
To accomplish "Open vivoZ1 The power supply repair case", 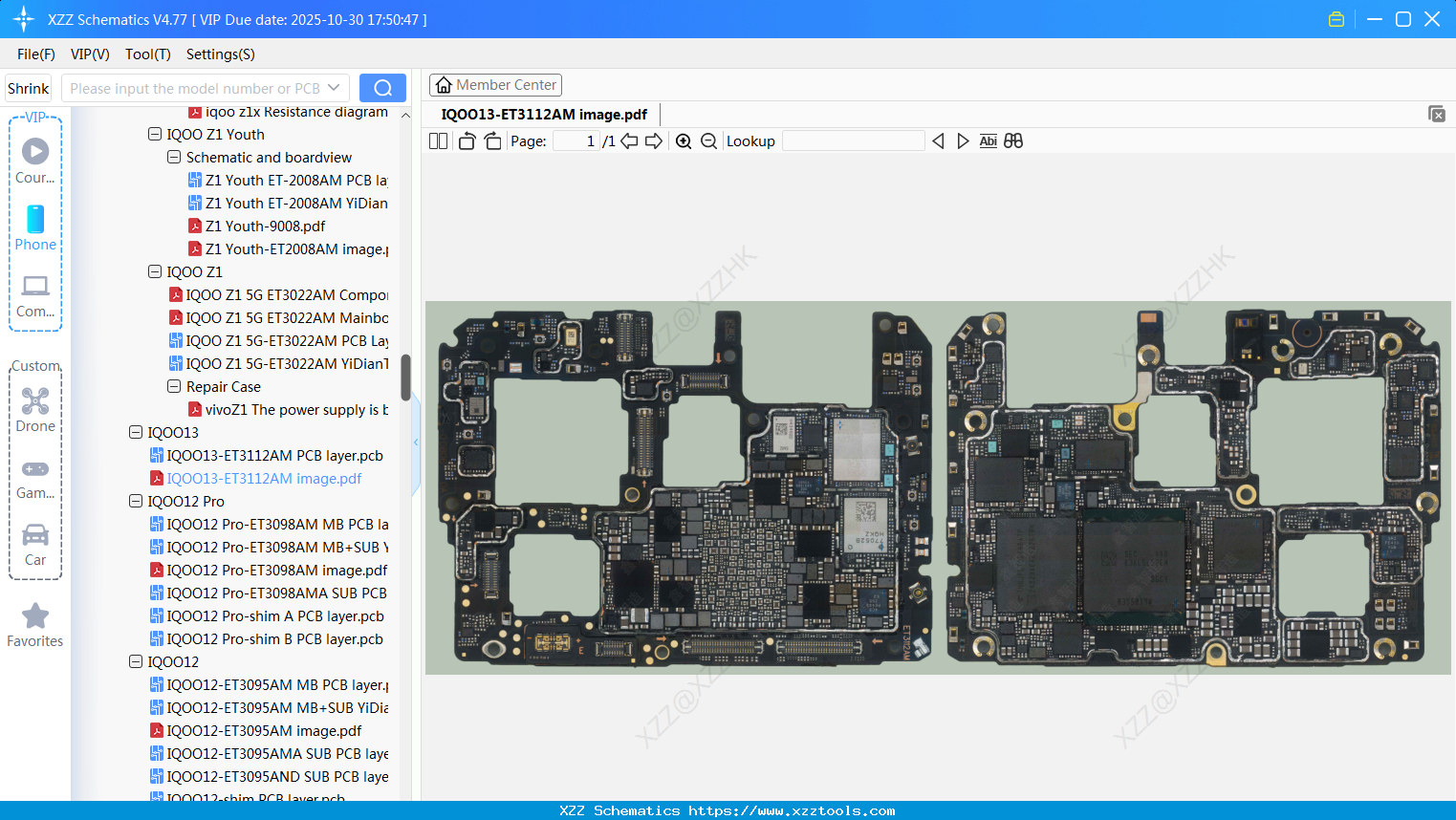I will coord(288,410).
